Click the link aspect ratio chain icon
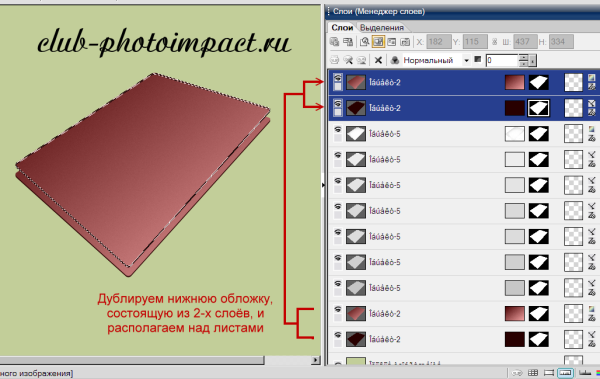Screen dimensions: 600x379 coord(494,41)
